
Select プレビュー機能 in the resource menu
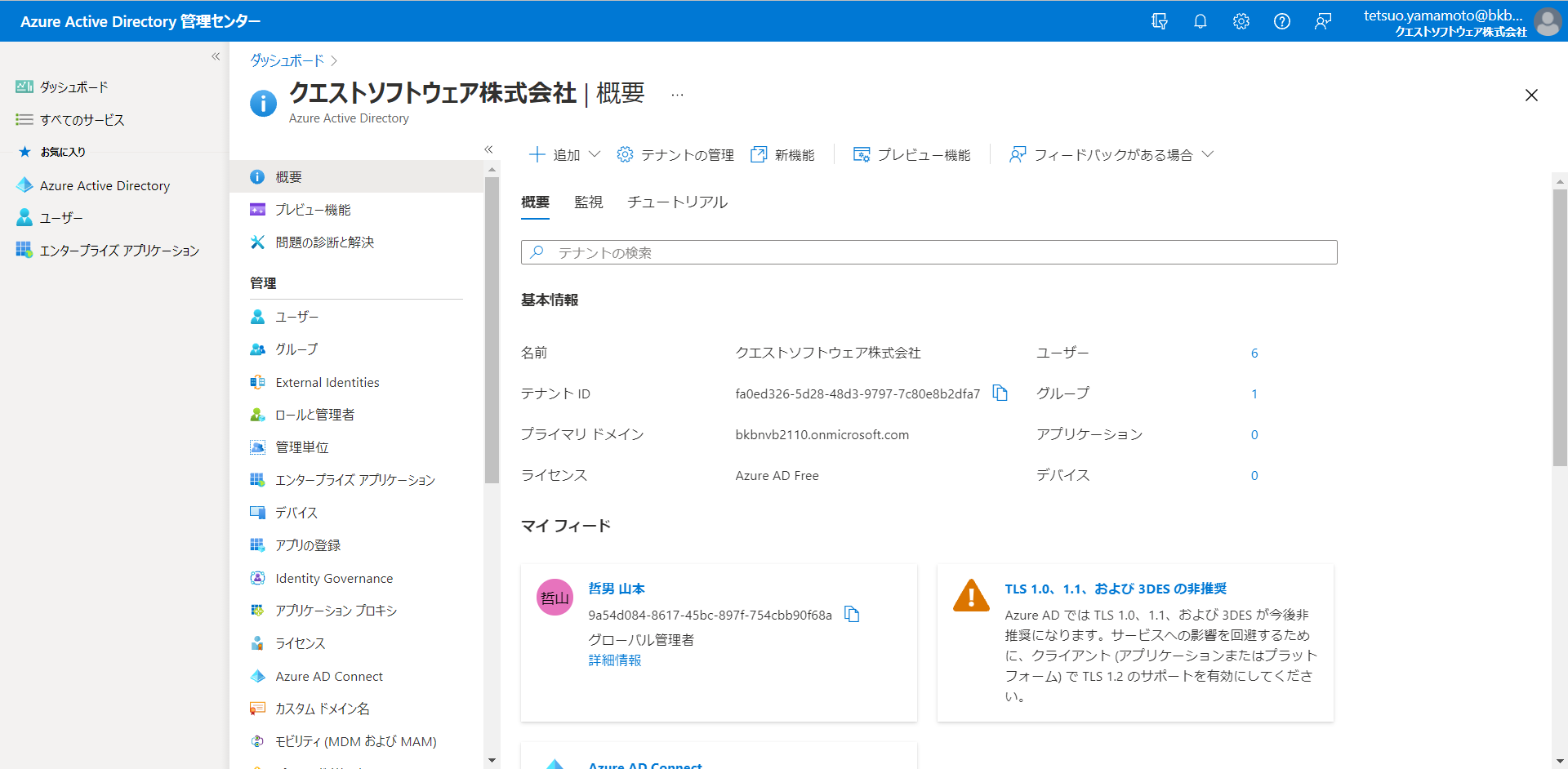pos(357,209)
